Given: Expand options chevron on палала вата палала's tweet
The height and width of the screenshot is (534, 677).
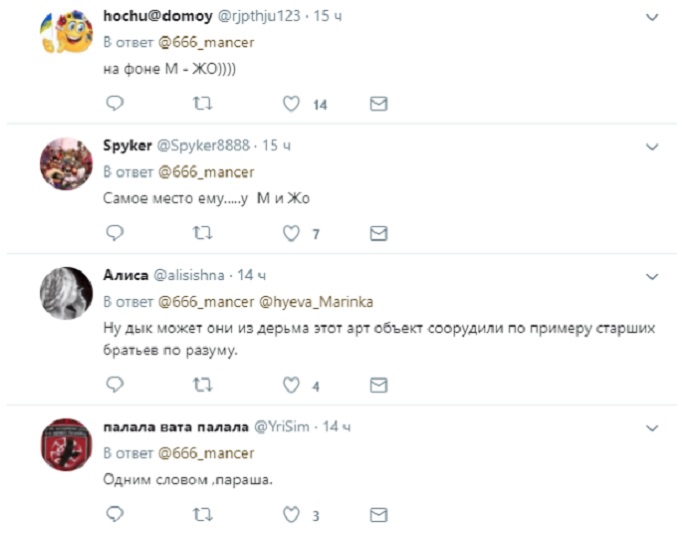Looking at the screenshot, I should [652, 428].
